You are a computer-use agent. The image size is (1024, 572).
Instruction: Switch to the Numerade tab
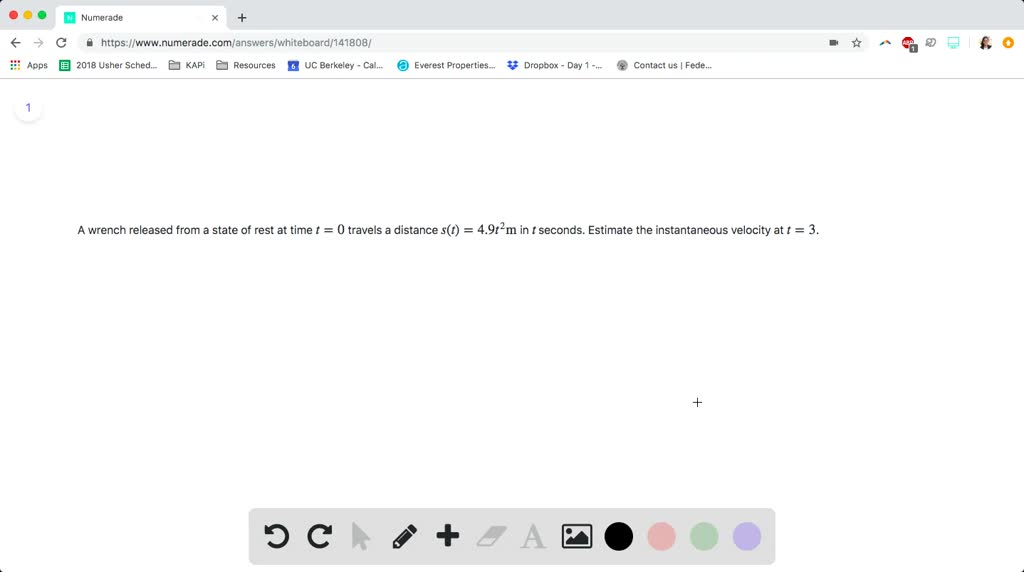(x=141, y=18)
